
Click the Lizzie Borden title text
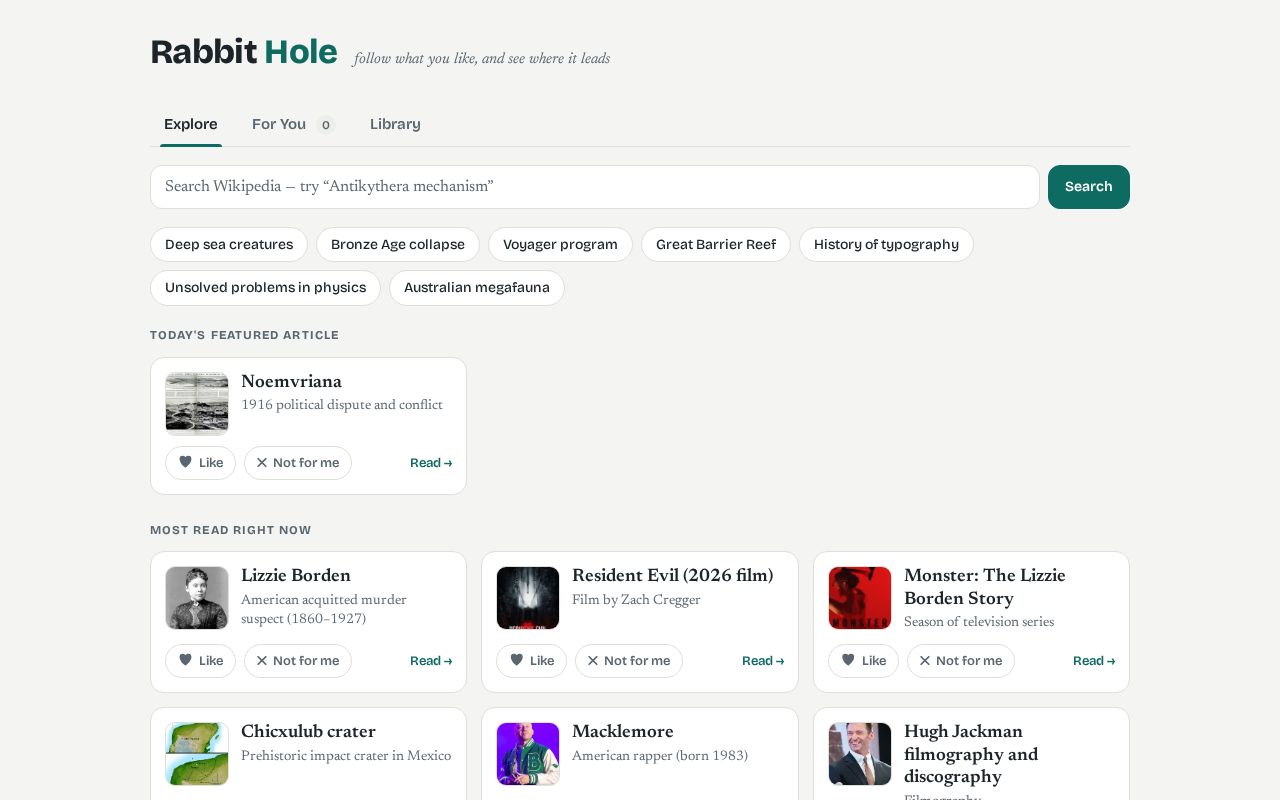pos(296,576)
